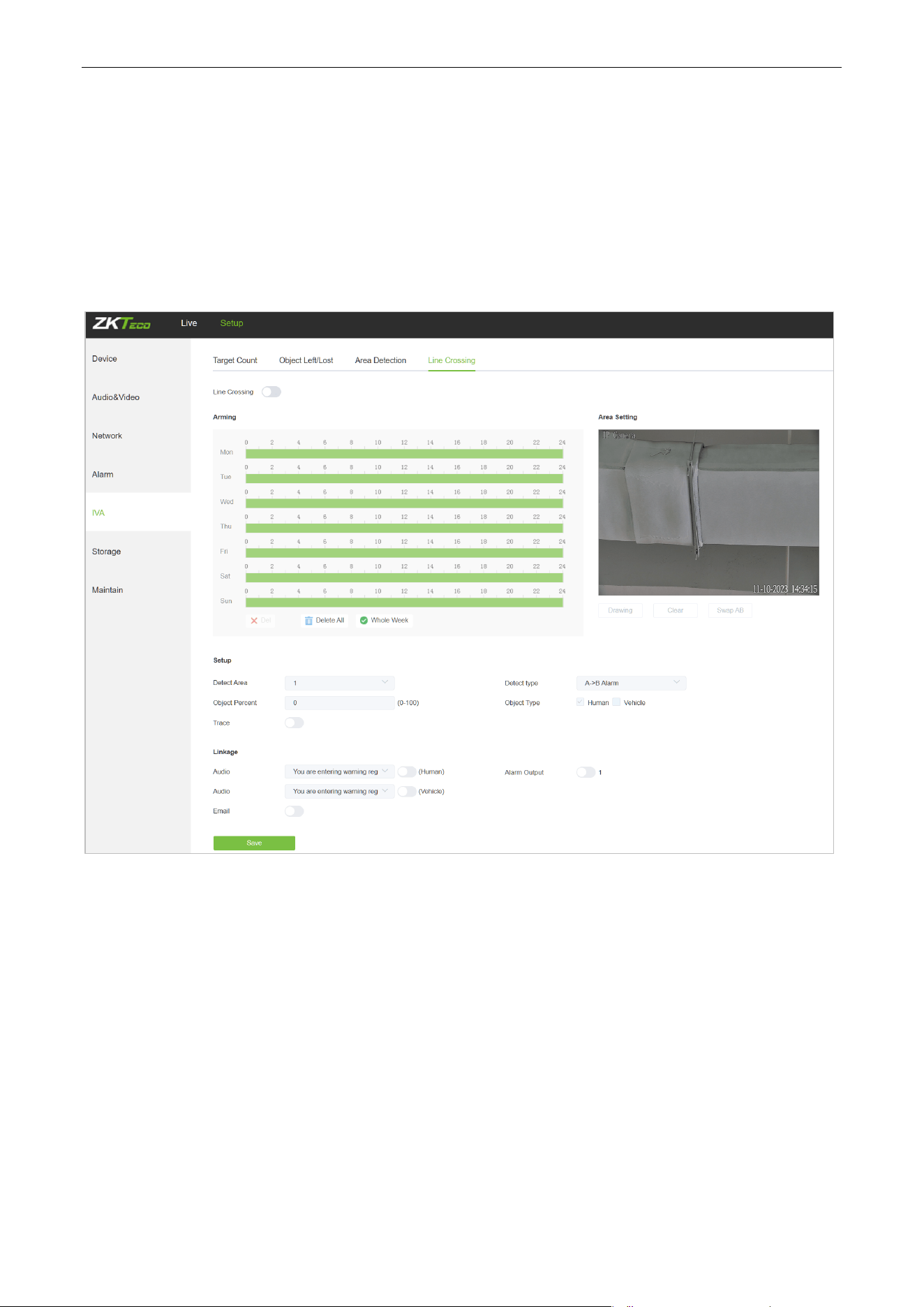Click the Wed arming schedule bar
Image resolution: width=924 pixels, height=1307 pixels.
[404, 503]
